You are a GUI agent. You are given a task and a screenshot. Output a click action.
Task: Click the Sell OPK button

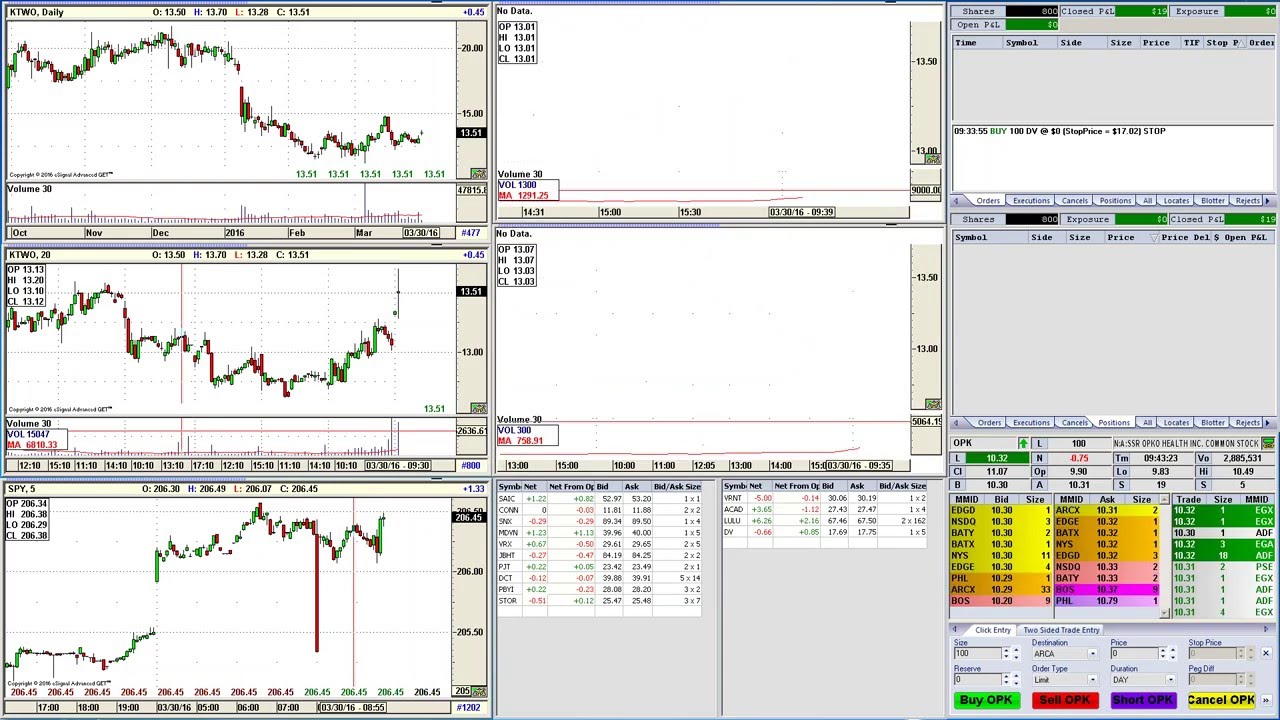1065,700
